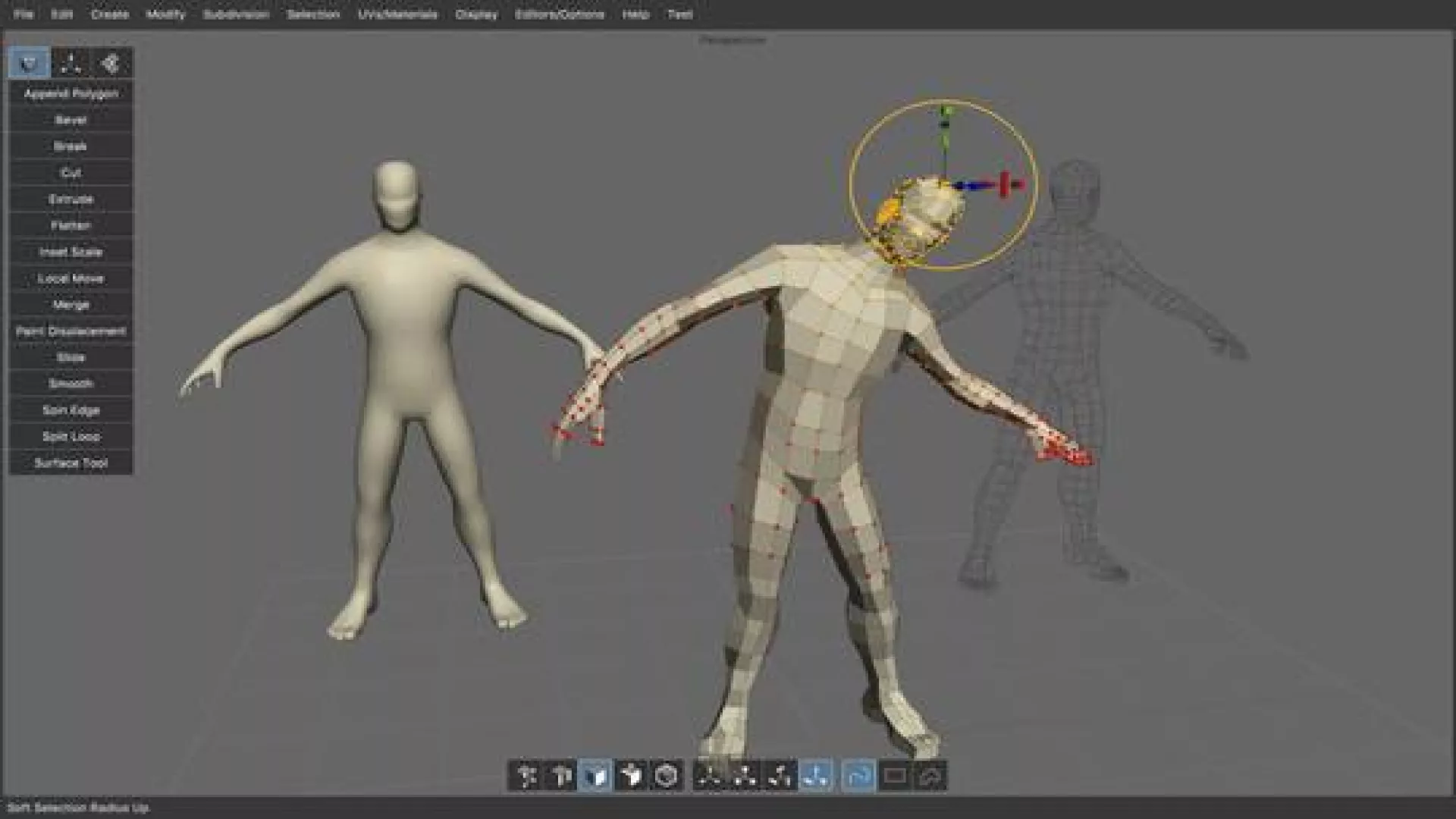Select the hexagon wireframe icon in bottom toolbar
This screenshot has width=1456, height=819.
(x=666, y=776)
